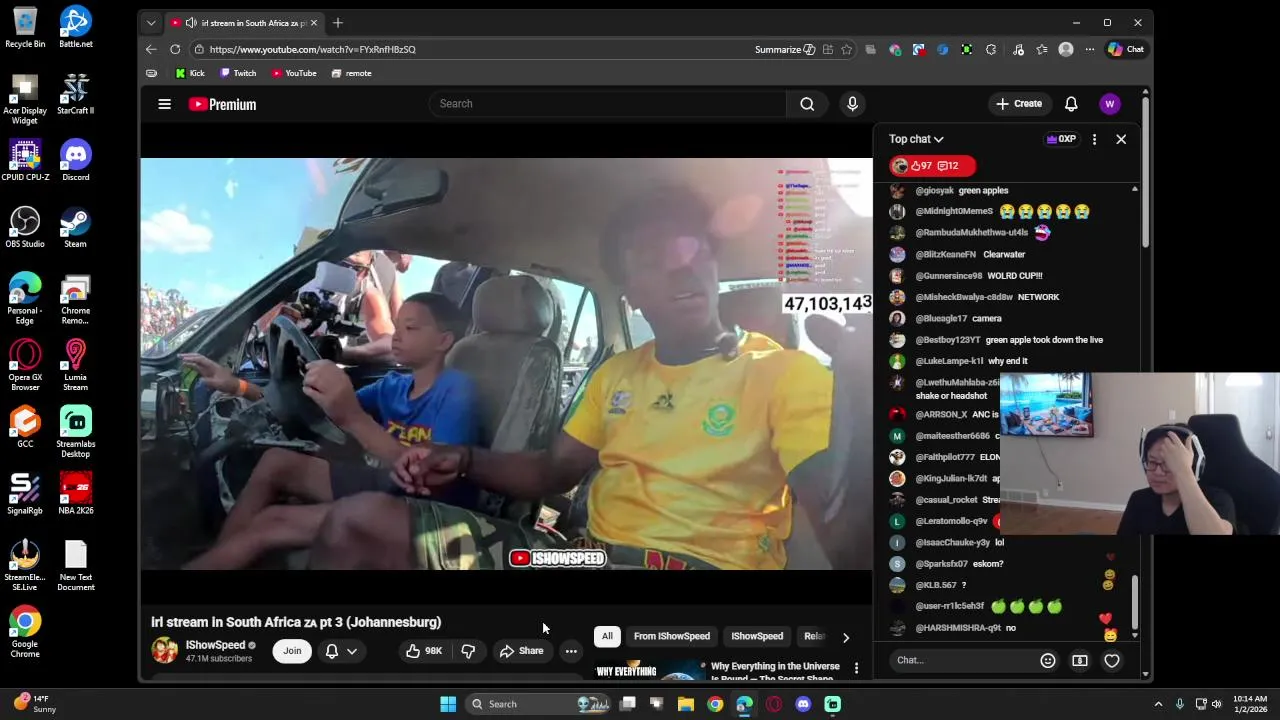Screen dimensions: 1280x720
Task: Play the Why Everything in the Universe thumbnail
Action: coord(652,672)
